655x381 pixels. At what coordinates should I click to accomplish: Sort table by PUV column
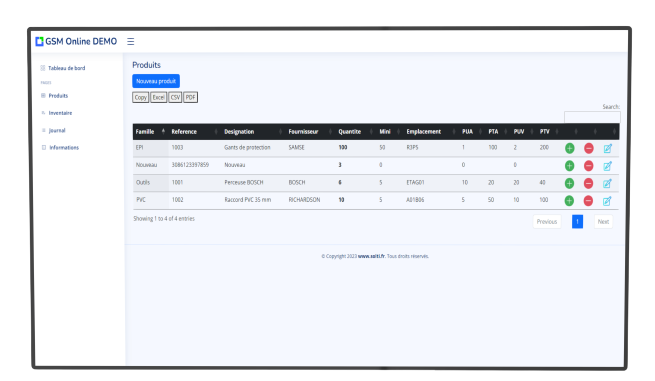(x=523, y=132)
